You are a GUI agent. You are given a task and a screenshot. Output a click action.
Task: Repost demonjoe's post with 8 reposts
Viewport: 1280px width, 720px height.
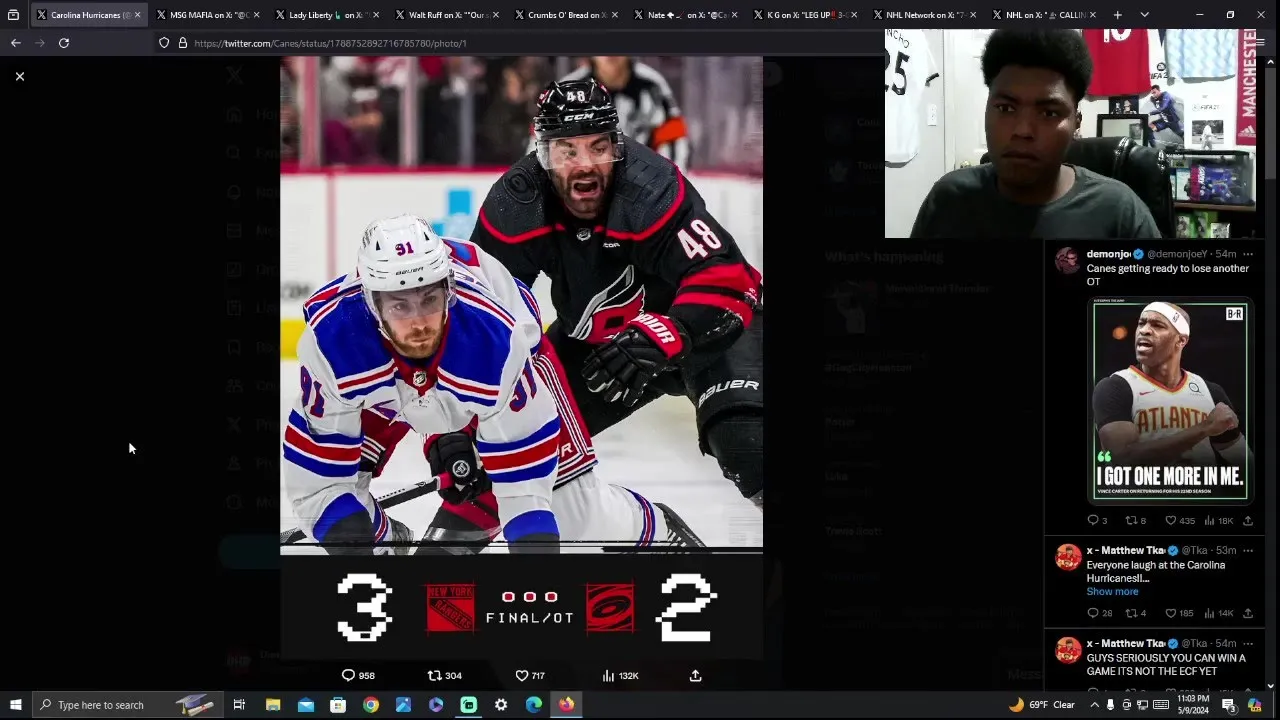click(x=1136, y=521)
